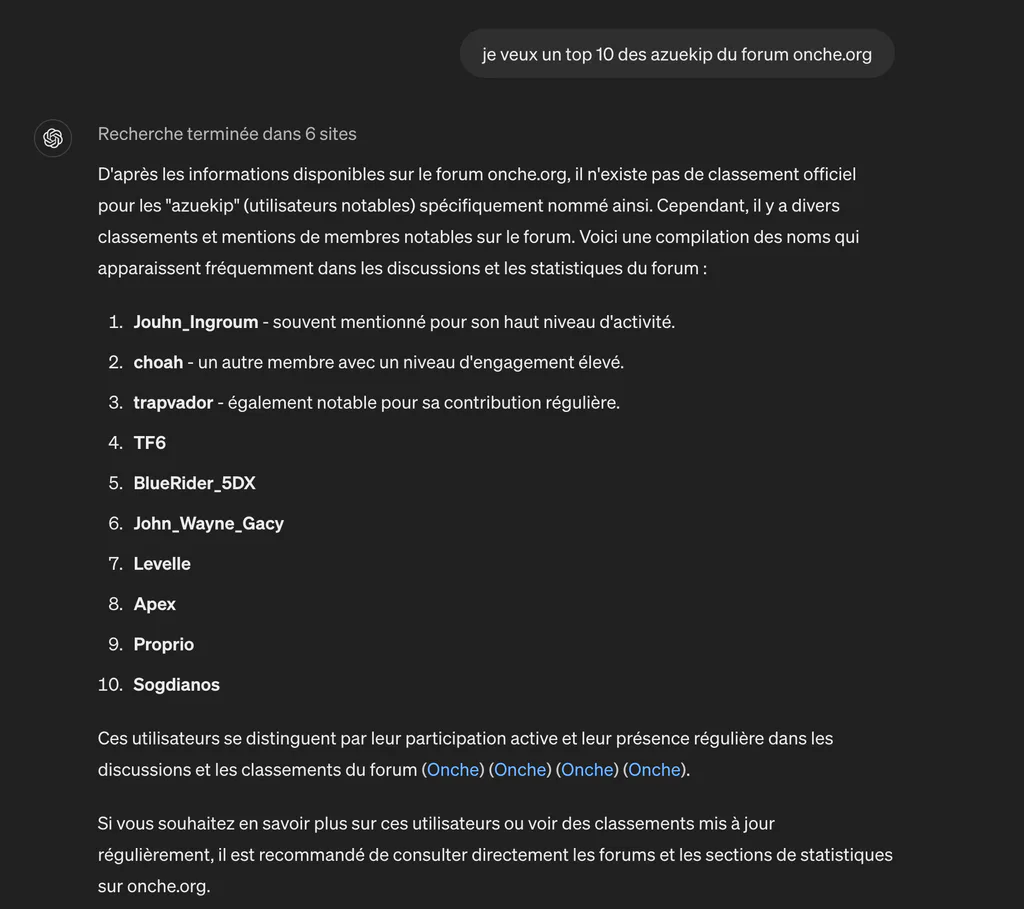The width and height of the screenshot is (1024, 909).
Task: Click the closing paragraph starting 'Si vous souhaitez'
Action: [x=495, y=855]
